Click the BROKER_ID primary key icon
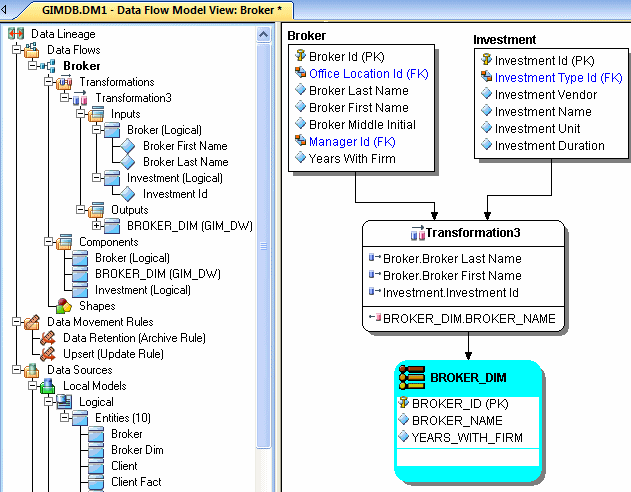 click(403, 403)
